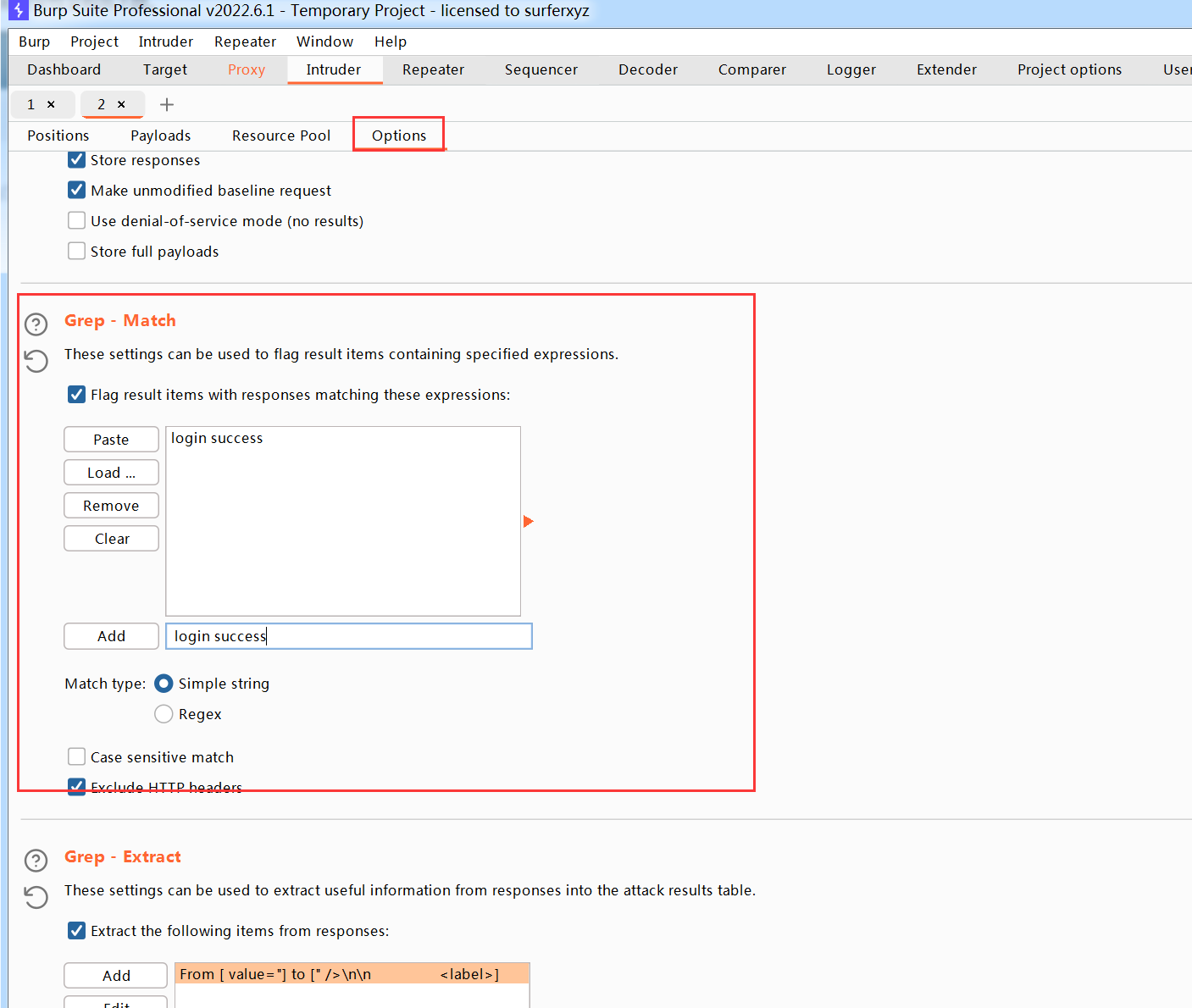Open the Project menu
The width and height of the screenshot is (1192, 1008).
click(x=94, y=42)
